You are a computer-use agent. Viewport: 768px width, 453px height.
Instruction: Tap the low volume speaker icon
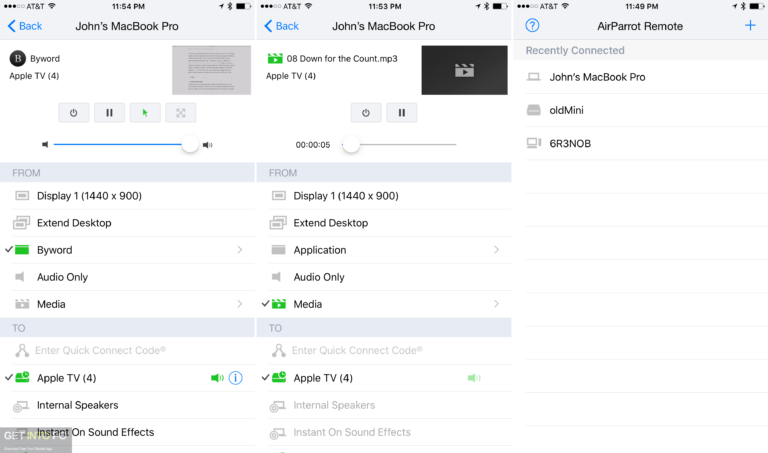point(45,144)
